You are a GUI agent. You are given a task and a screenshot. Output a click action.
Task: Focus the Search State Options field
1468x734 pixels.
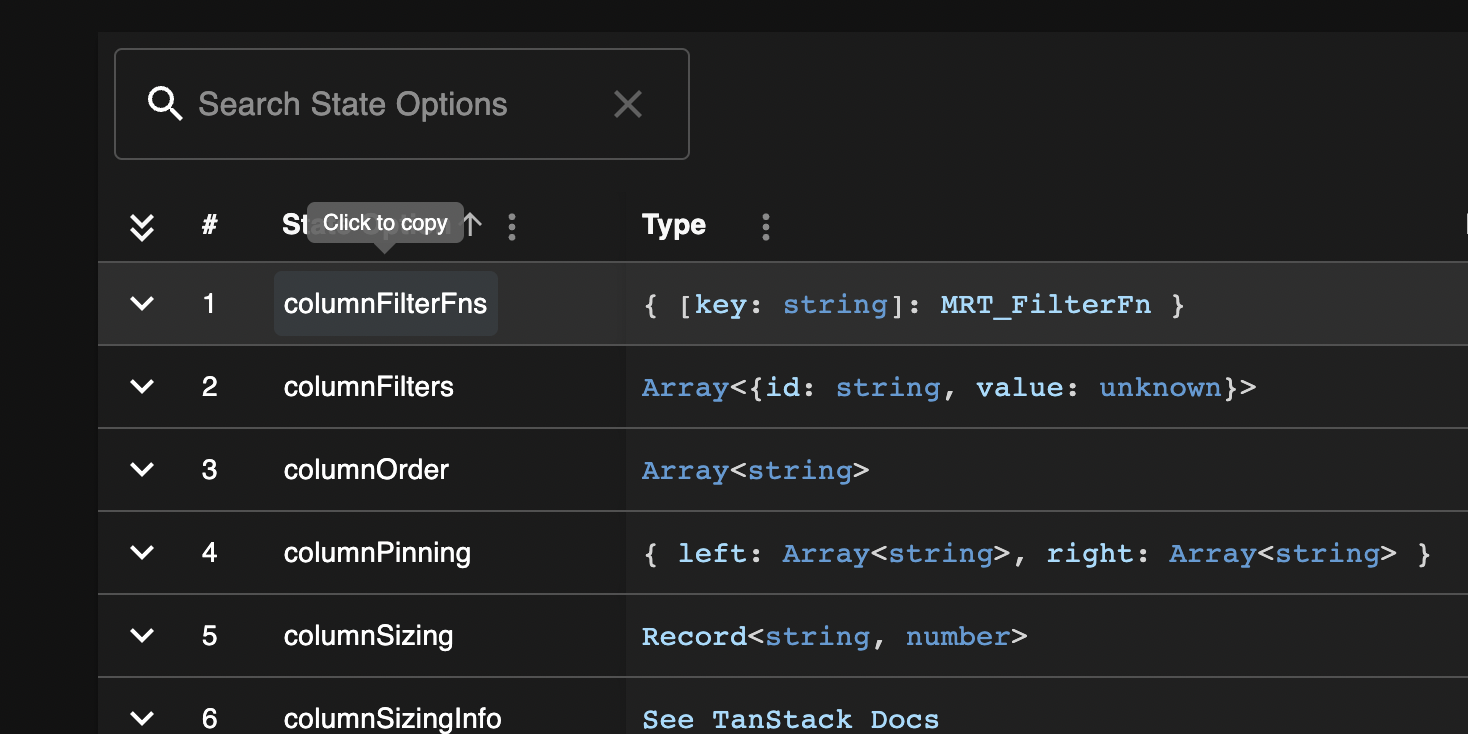point(400,104)
